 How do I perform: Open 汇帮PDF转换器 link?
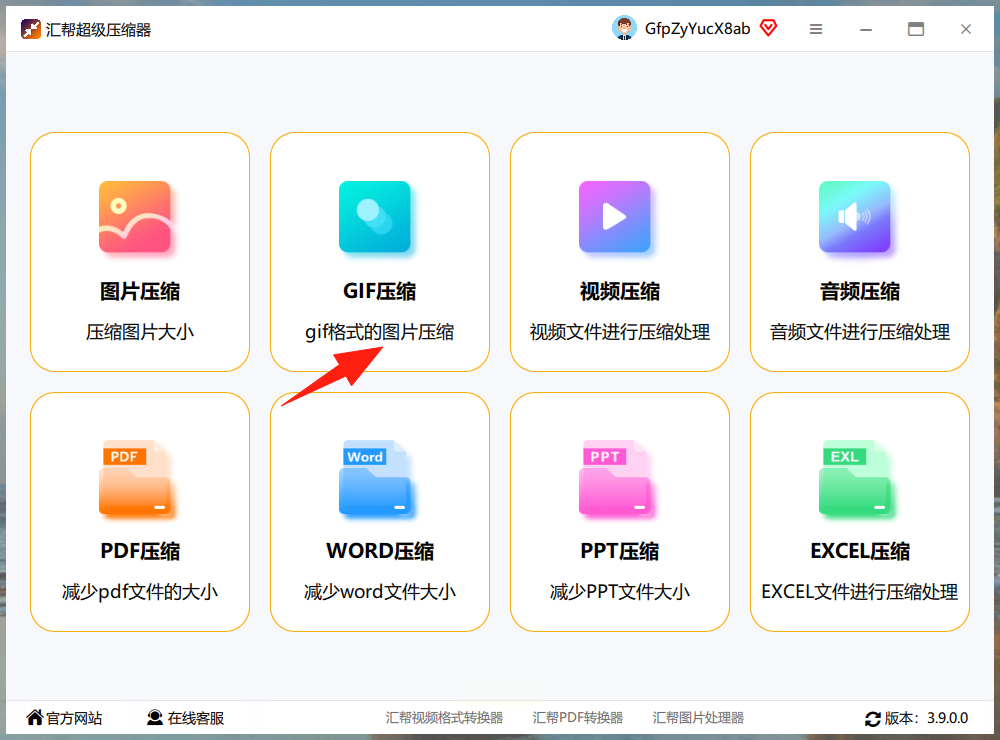578,718
